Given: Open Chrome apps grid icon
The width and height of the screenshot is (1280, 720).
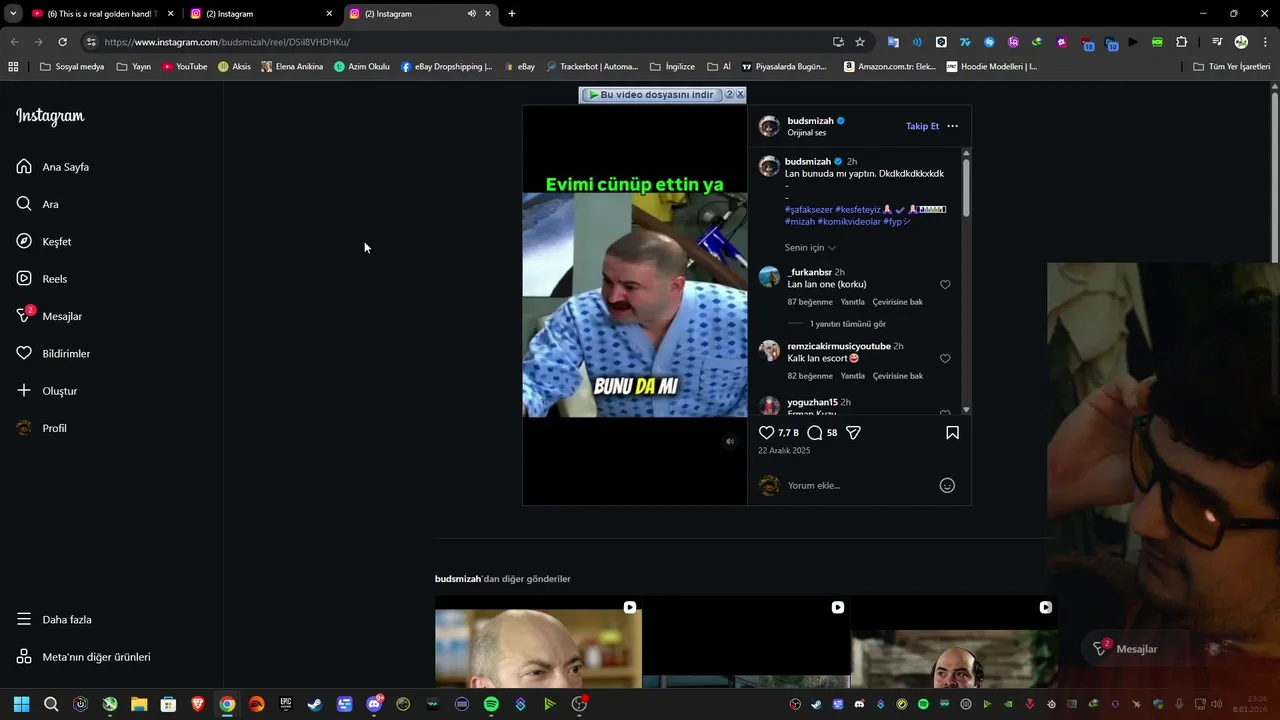Looking at the screenshot, I should (x=13, y=67).
